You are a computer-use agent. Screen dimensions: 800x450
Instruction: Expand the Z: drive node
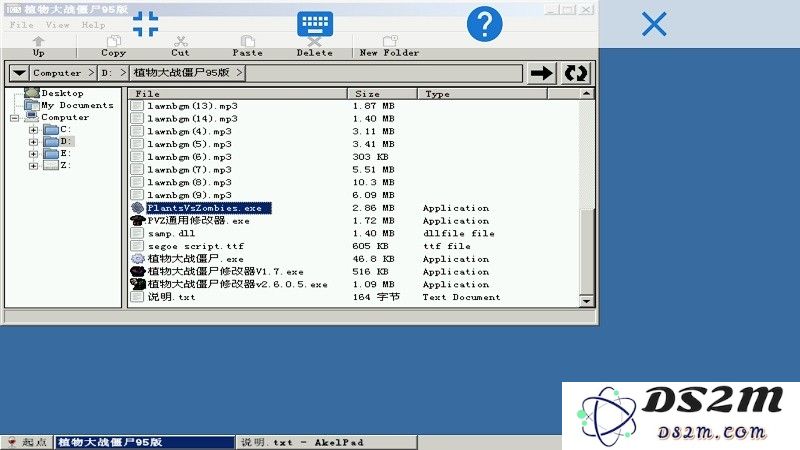(34, 166)
